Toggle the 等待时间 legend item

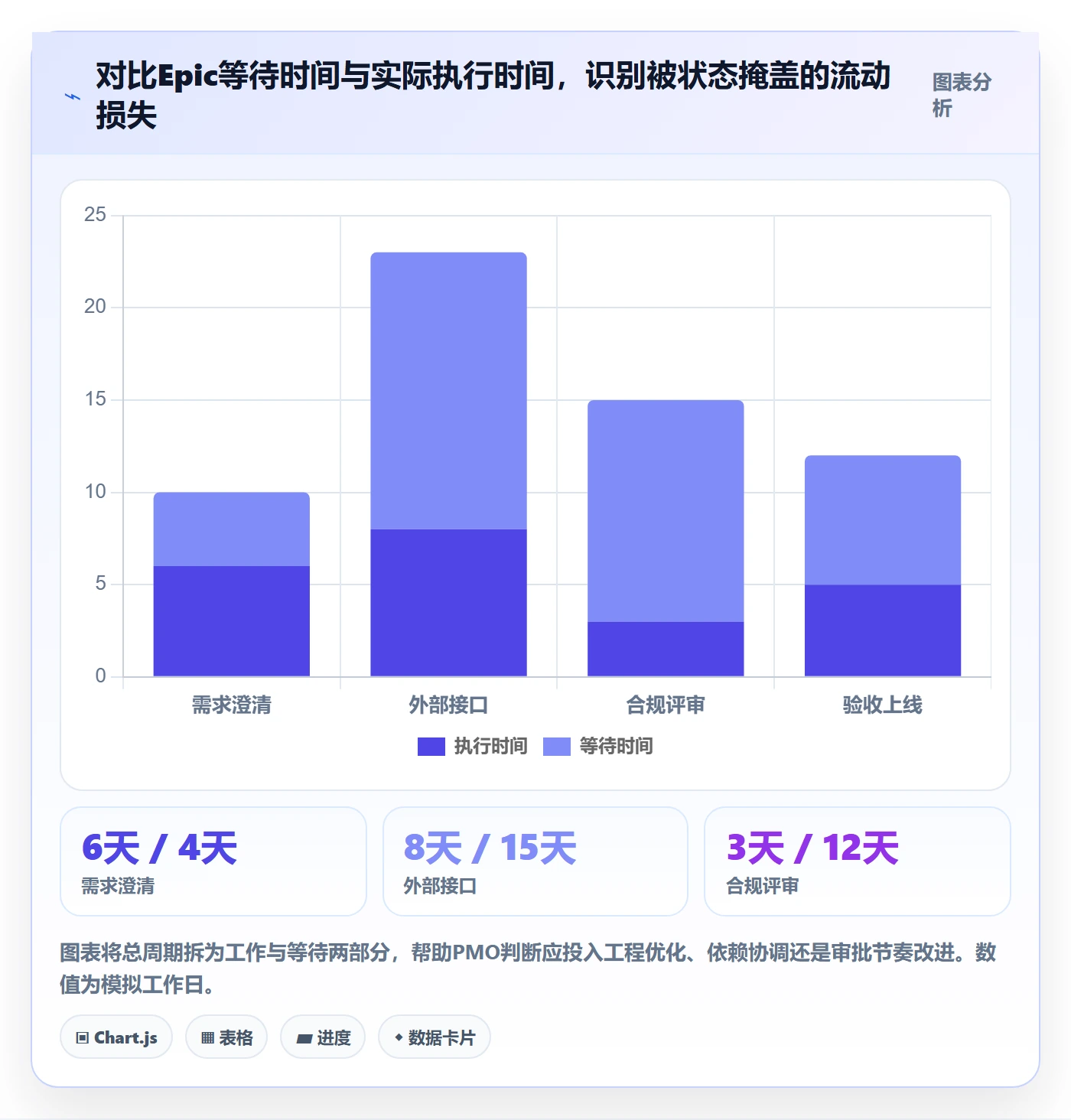tap(597, 746)
